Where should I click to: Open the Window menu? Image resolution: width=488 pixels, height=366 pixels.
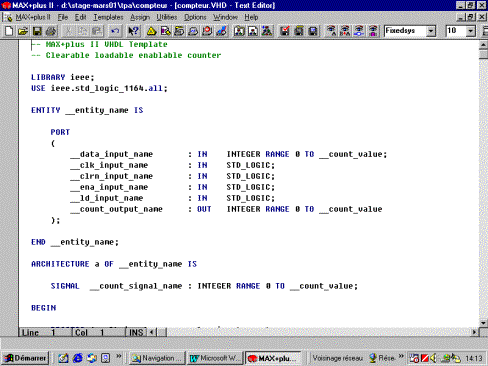[x=225, y=17]
